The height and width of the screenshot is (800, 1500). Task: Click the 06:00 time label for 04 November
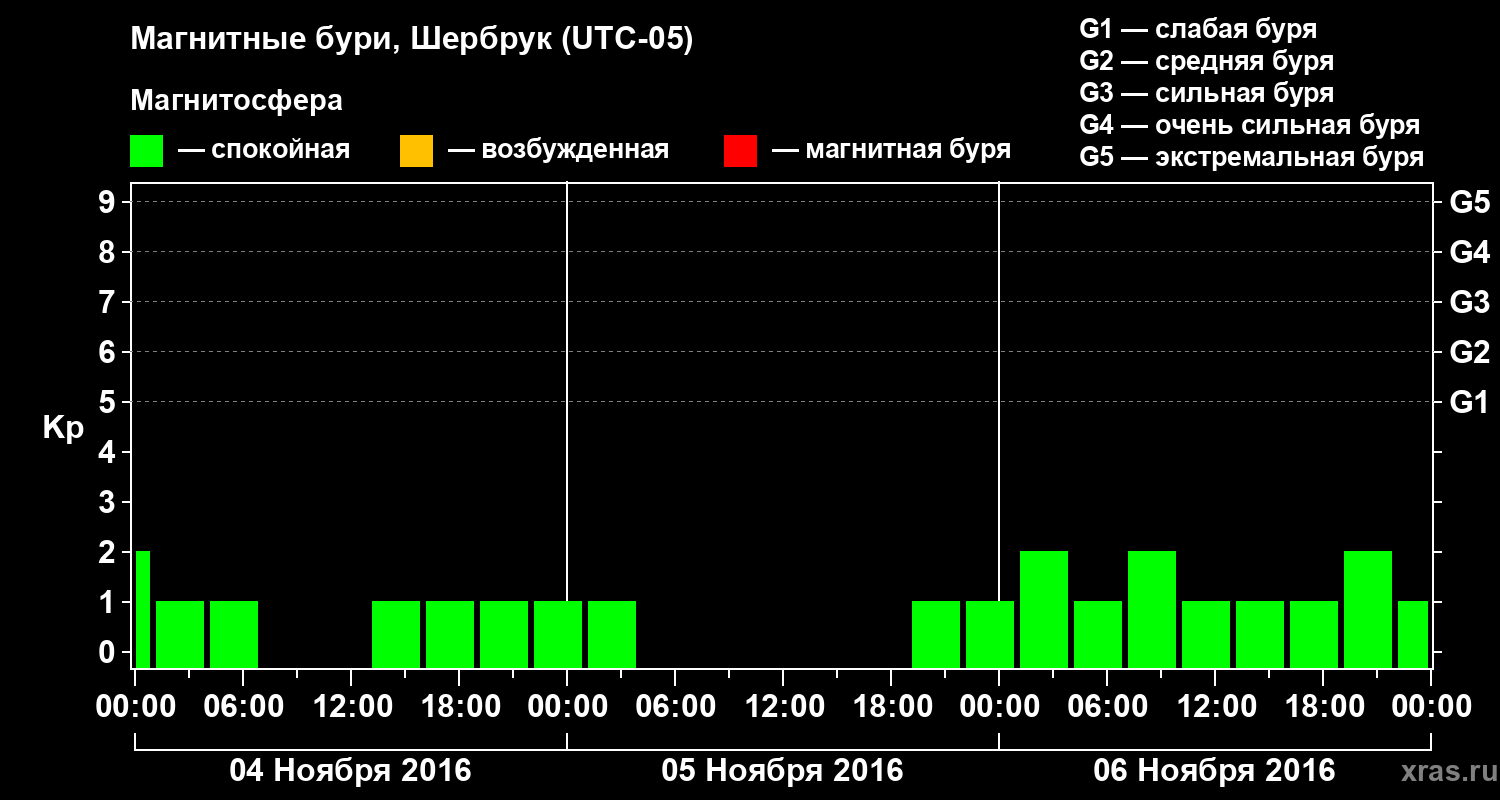point(243,707)
